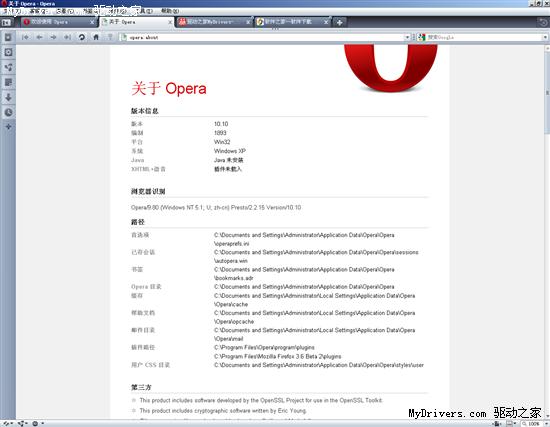Open the Help menu in menu bar
Image resolution: width=550 pixels, height=427 pixels.
click(x=170, y=11)
